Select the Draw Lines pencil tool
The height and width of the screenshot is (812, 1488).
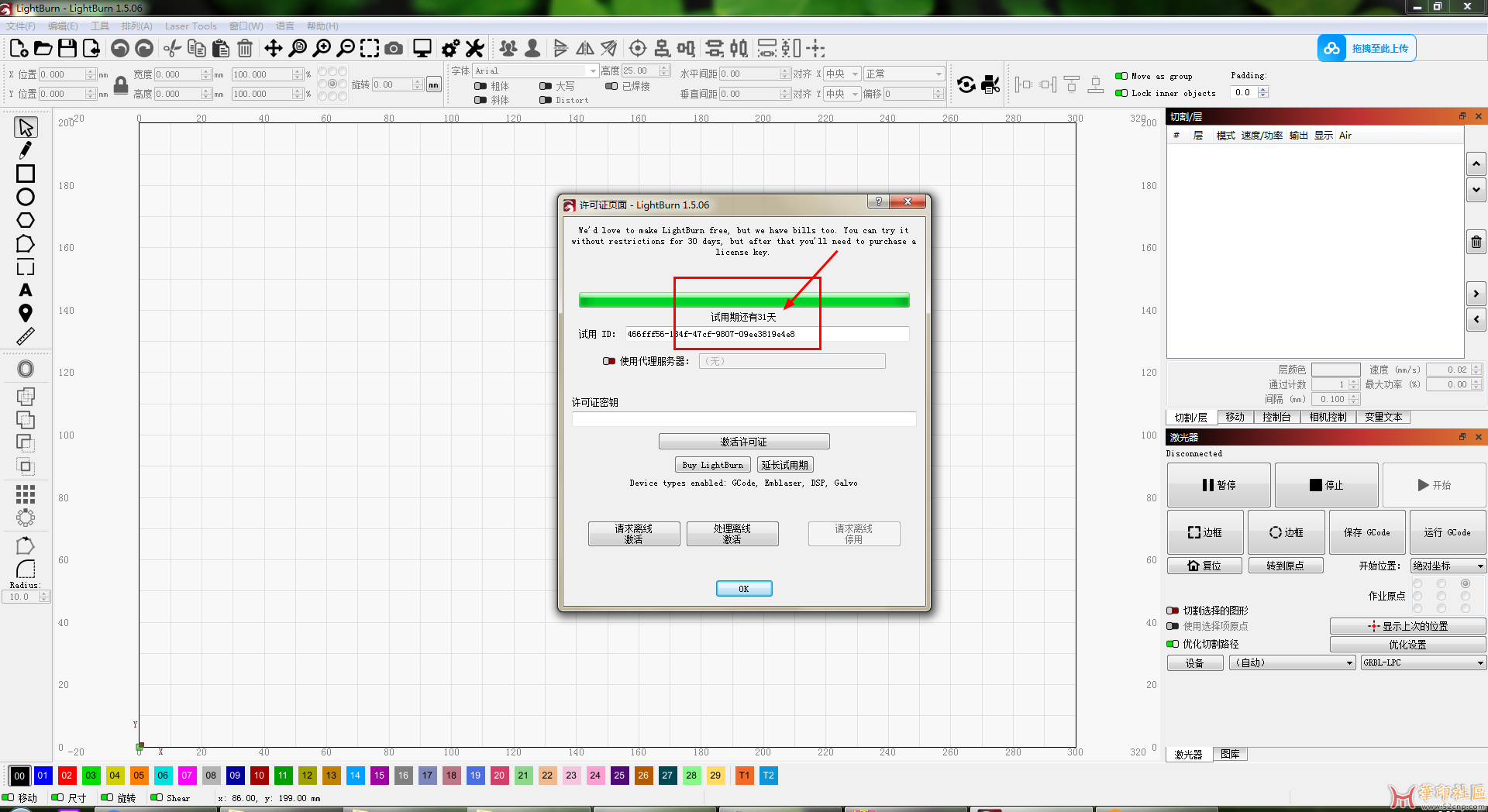pos(26,150)
